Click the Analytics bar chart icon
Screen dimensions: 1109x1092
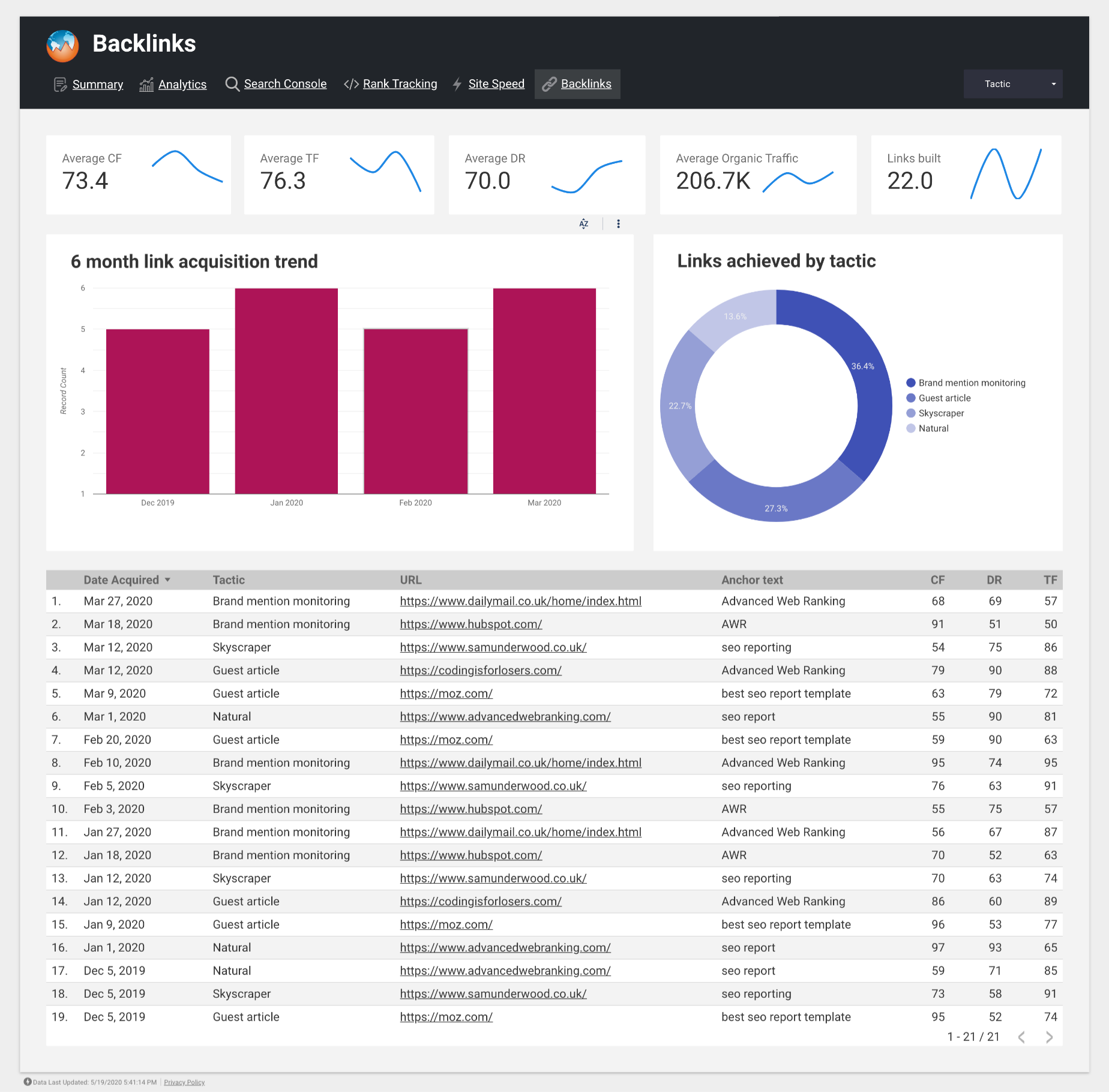[x=146, y=85]
